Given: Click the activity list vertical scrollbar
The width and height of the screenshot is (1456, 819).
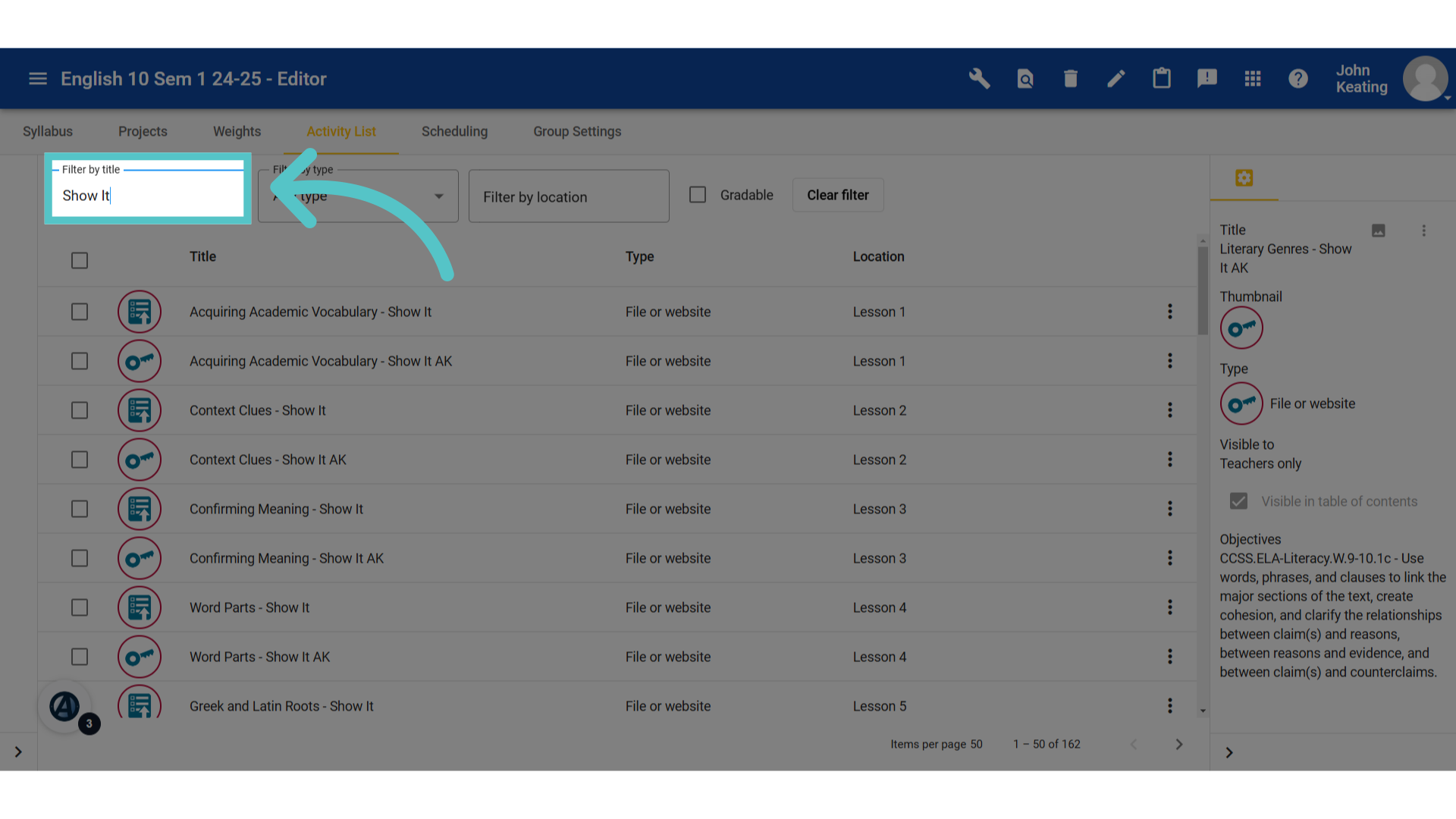Looking at the screenshot, I should [x=1203, y=291].
